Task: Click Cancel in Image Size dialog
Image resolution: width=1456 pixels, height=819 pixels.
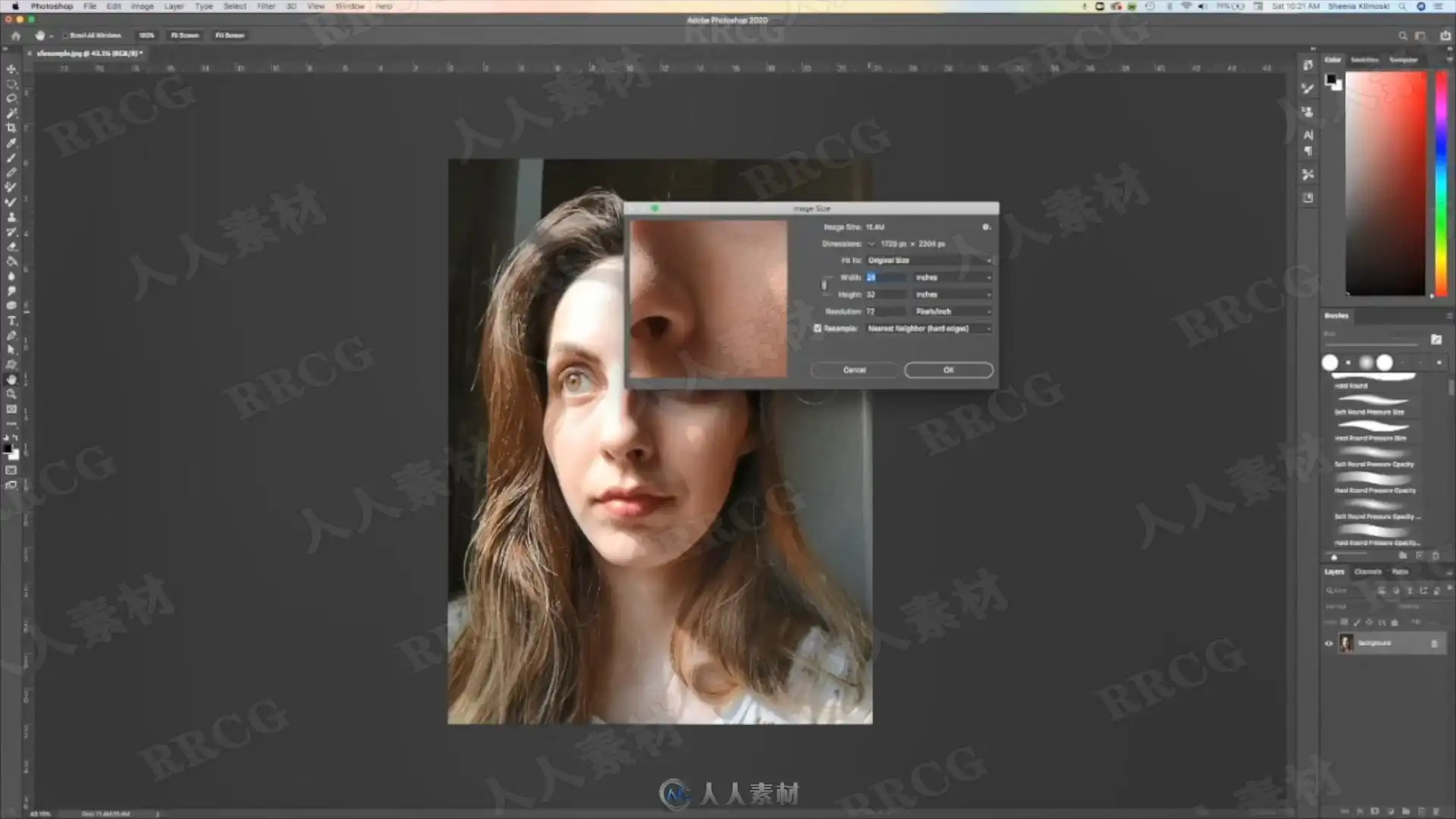Action: click(854, 370)
